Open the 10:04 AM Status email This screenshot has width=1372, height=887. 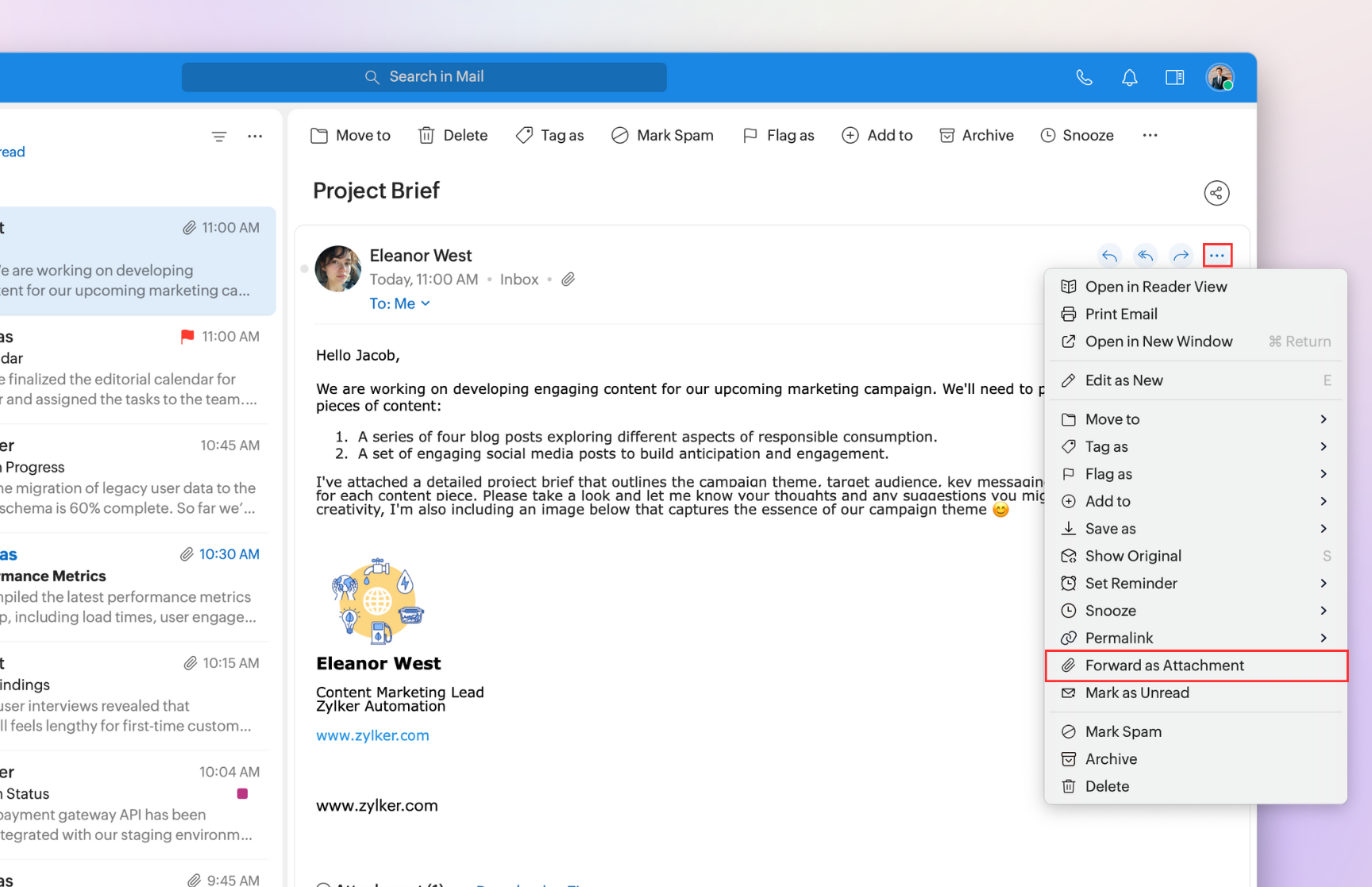[x=133, y=804]
